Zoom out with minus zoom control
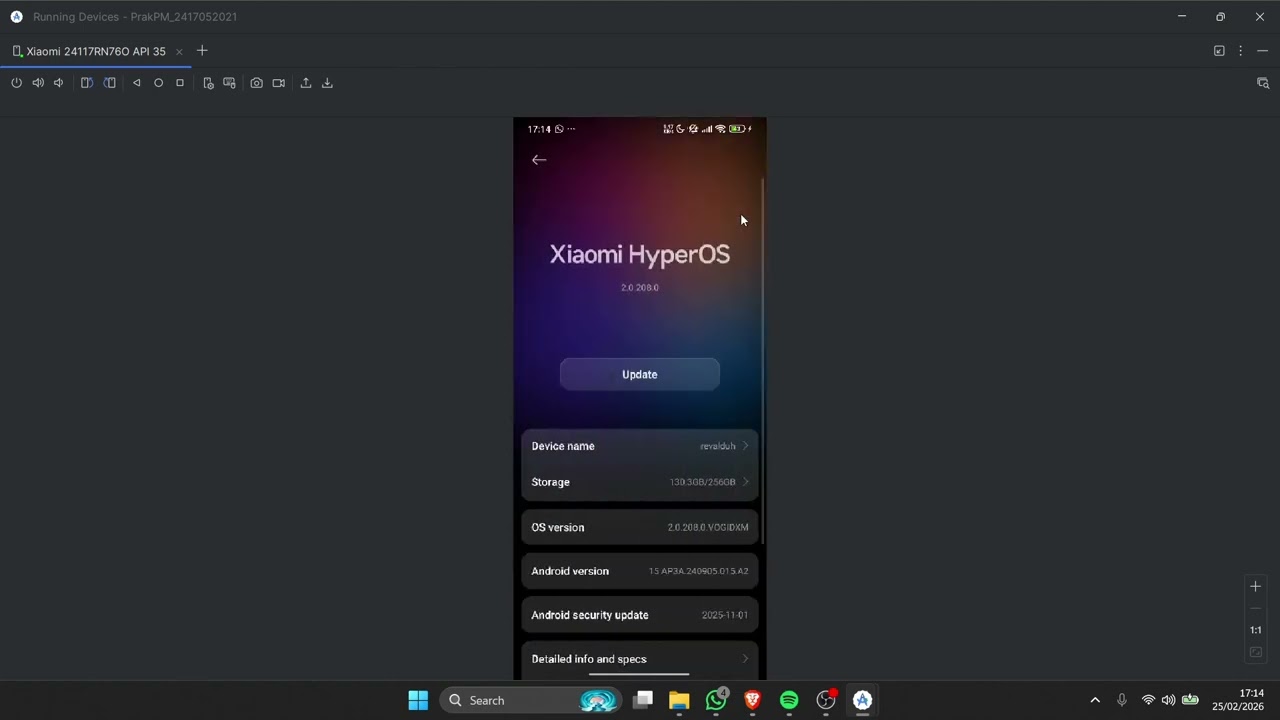This screenshot has height=720, width=1280. 1256,609
